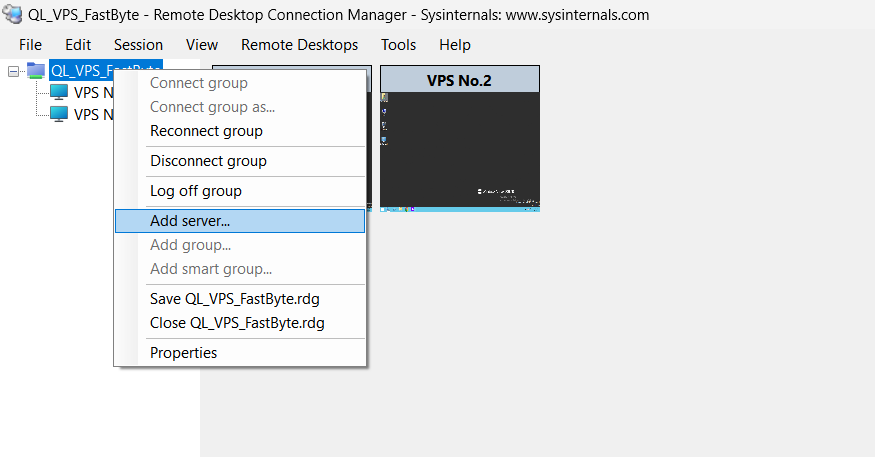The image size is (875, 457).
Task: Click the QL_VPS_FastByte group folder icon
Action: (36, 70)
